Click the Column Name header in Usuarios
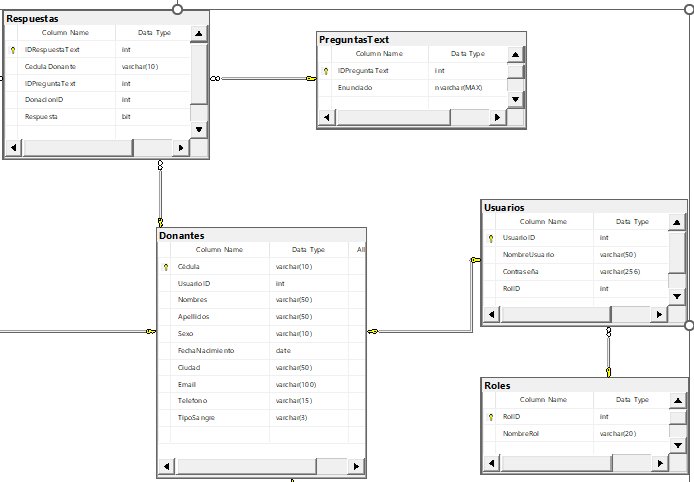Screen dimensions: 694x482 (543, 222)
